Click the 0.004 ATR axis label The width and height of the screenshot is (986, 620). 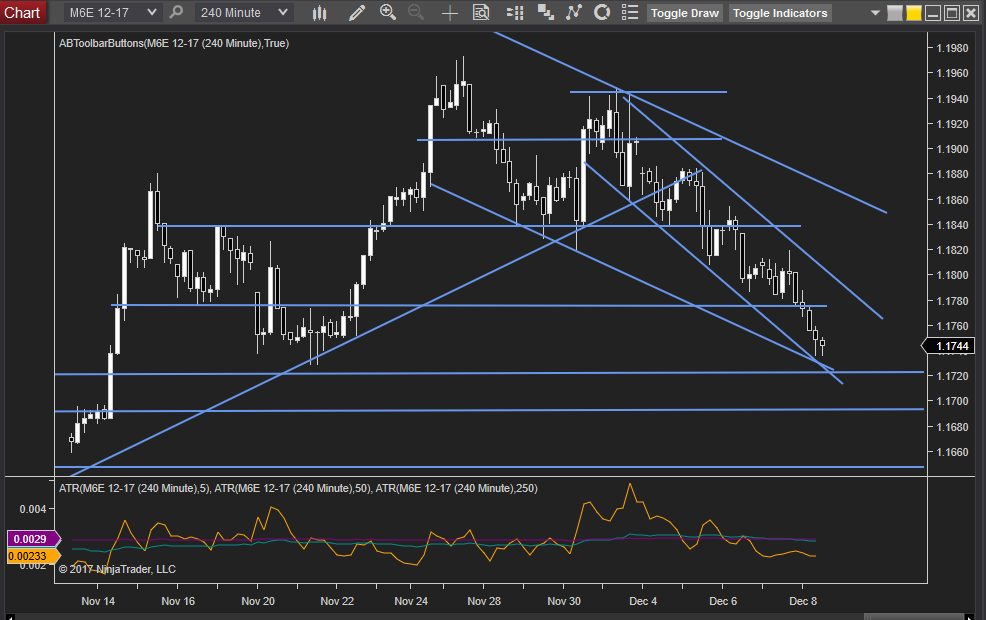point(33,509)
